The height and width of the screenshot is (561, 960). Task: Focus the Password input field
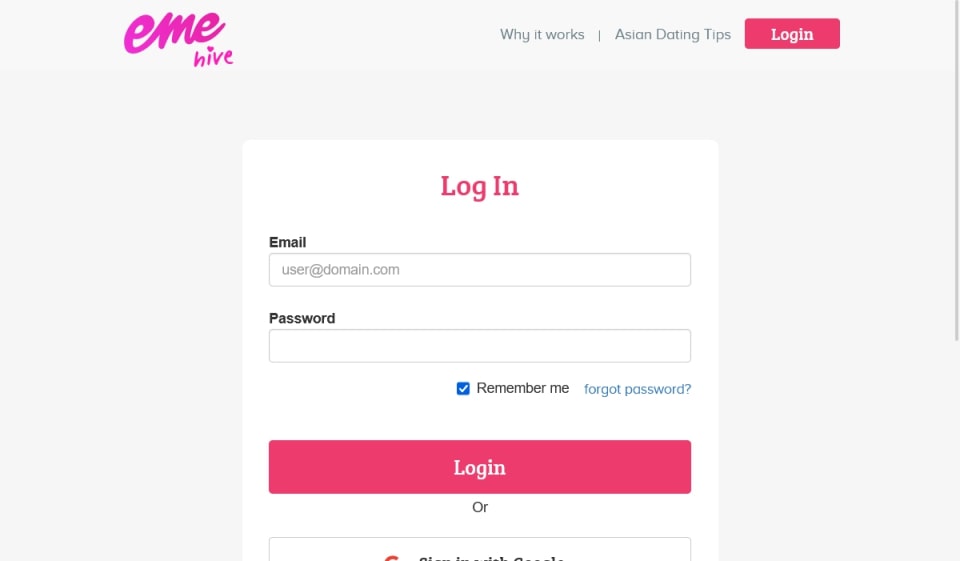point(479,346)
